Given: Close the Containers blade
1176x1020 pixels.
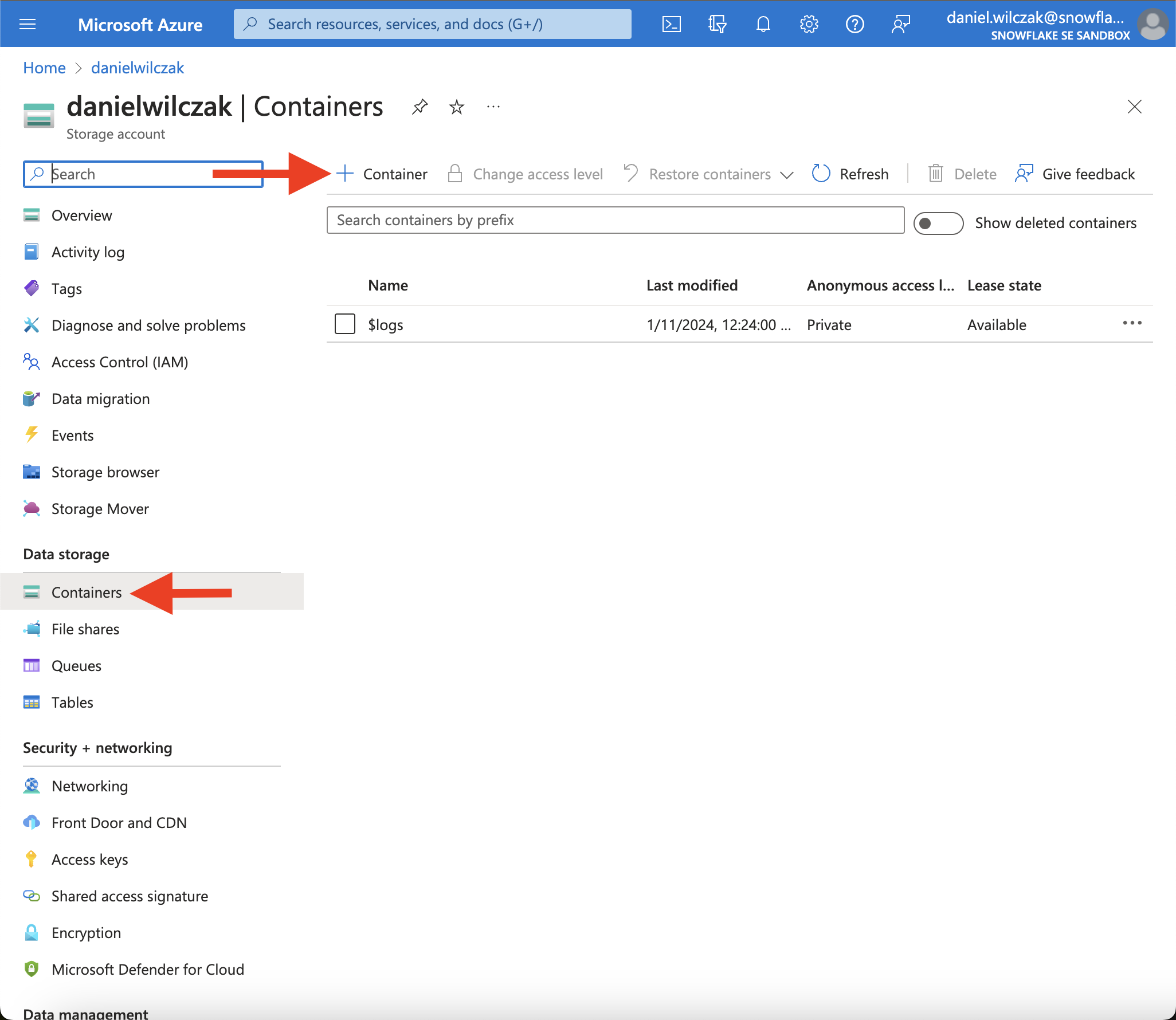Looking at the screenshot, I should (x=1135, y=107).
